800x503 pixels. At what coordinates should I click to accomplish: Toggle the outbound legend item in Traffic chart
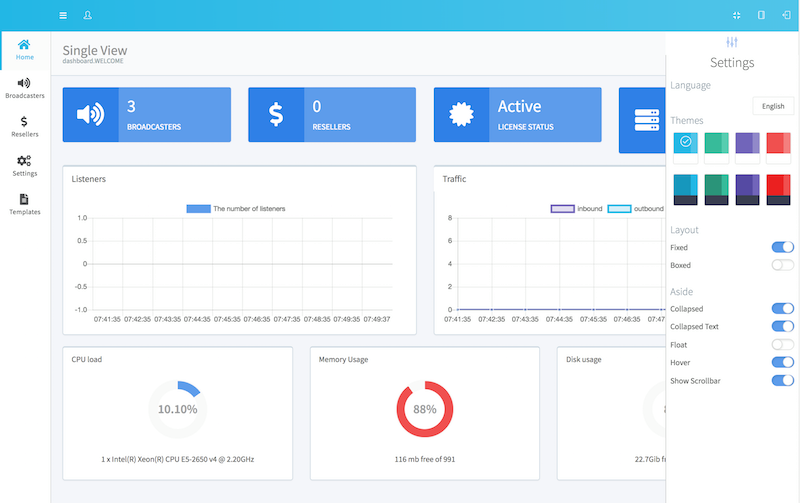pyautogui.click(x=636, y=209)
